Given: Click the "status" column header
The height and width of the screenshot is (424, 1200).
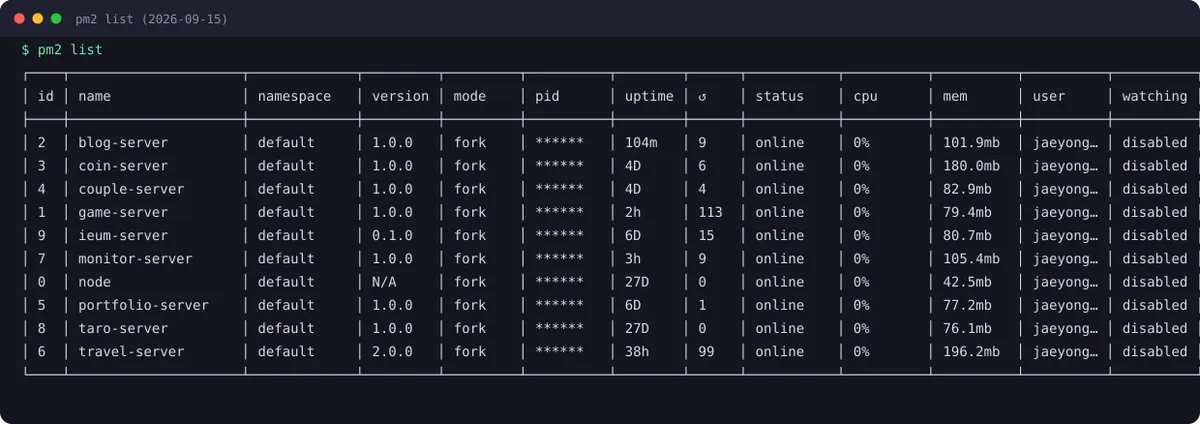Looking at the screenshot, I should [x=779, y=96].
